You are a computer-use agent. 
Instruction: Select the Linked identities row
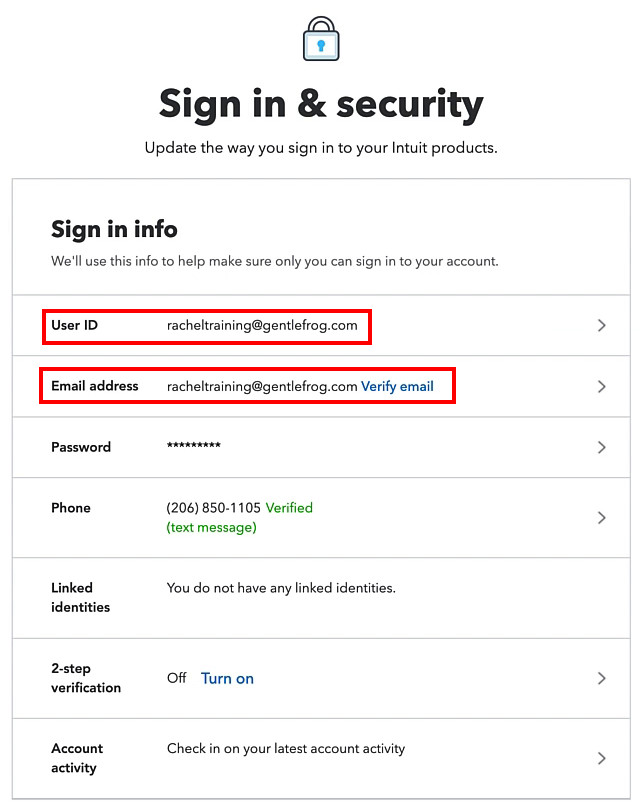point(321,598)
